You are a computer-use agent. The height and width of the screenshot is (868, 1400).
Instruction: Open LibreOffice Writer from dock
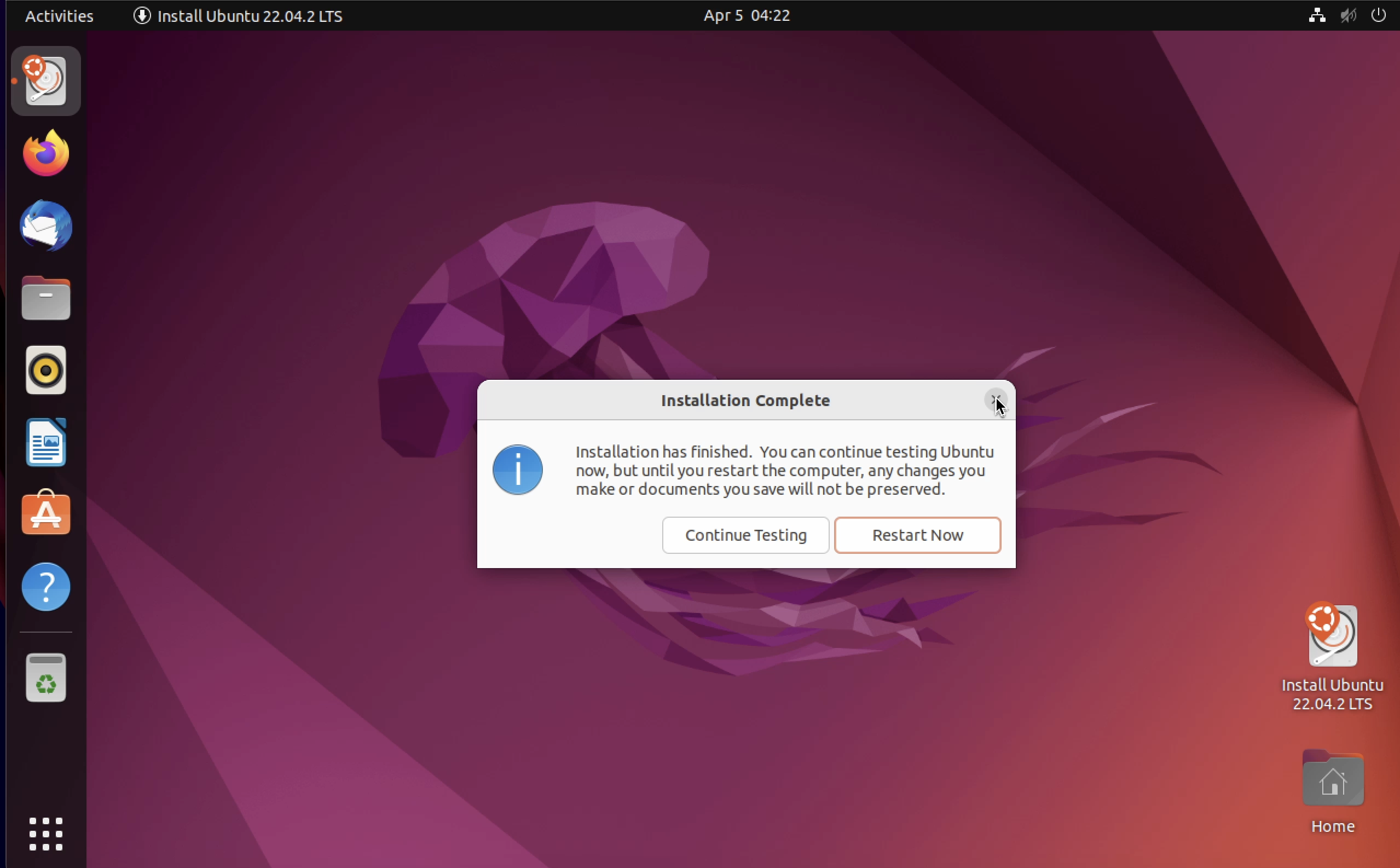click(x=45, y=443)
